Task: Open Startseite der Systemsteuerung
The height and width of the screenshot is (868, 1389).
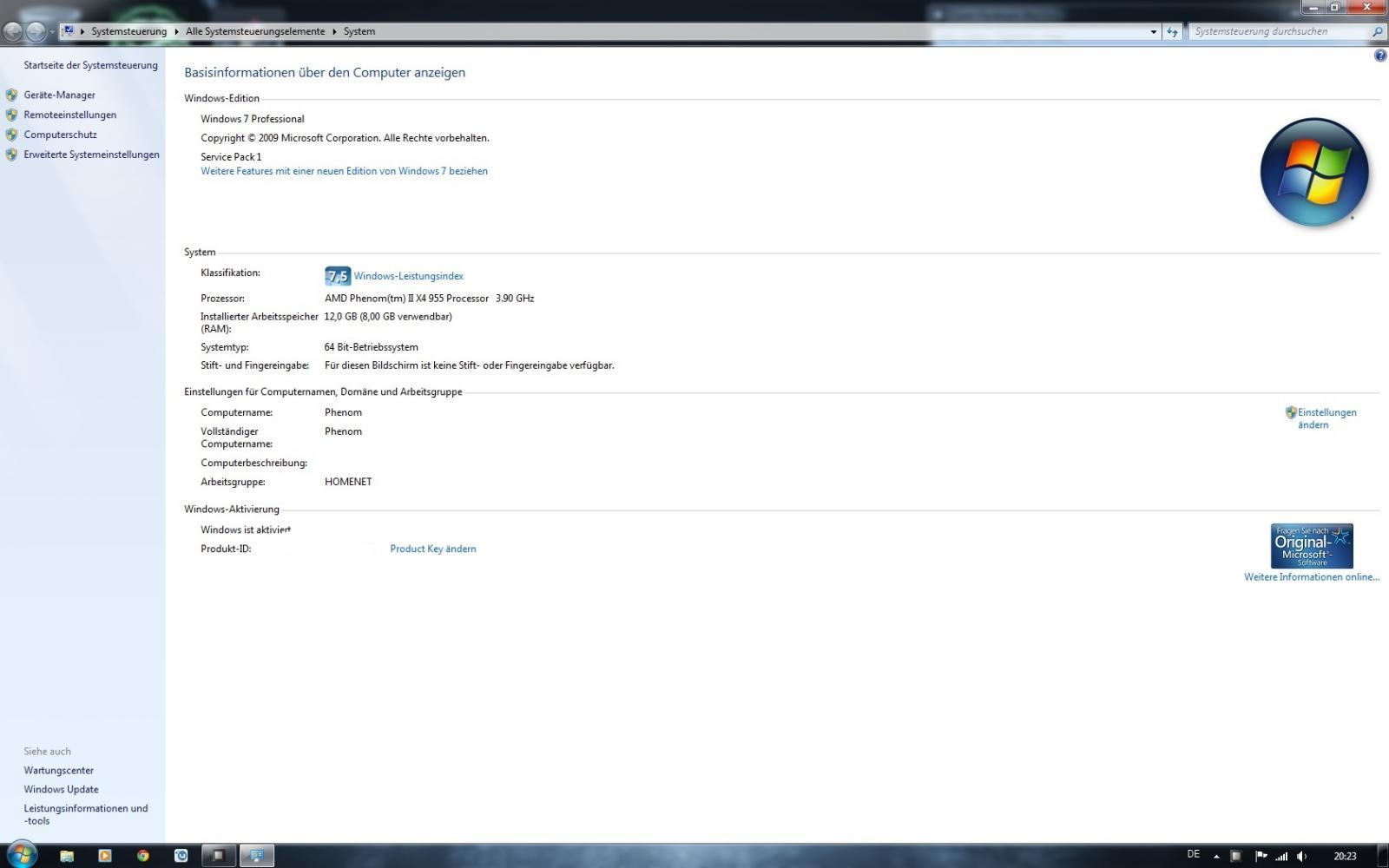Action: [90, 65]
